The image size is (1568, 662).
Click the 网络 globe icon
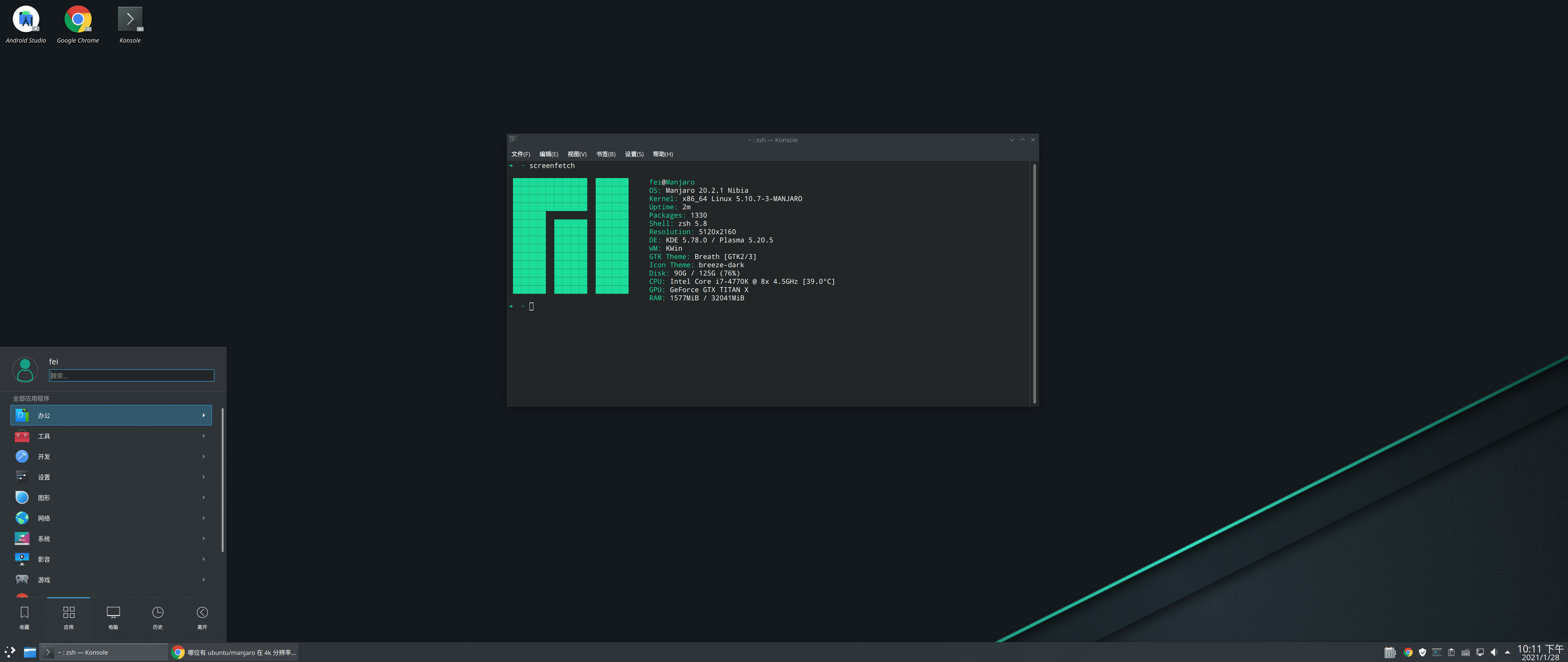coord(22,518)
